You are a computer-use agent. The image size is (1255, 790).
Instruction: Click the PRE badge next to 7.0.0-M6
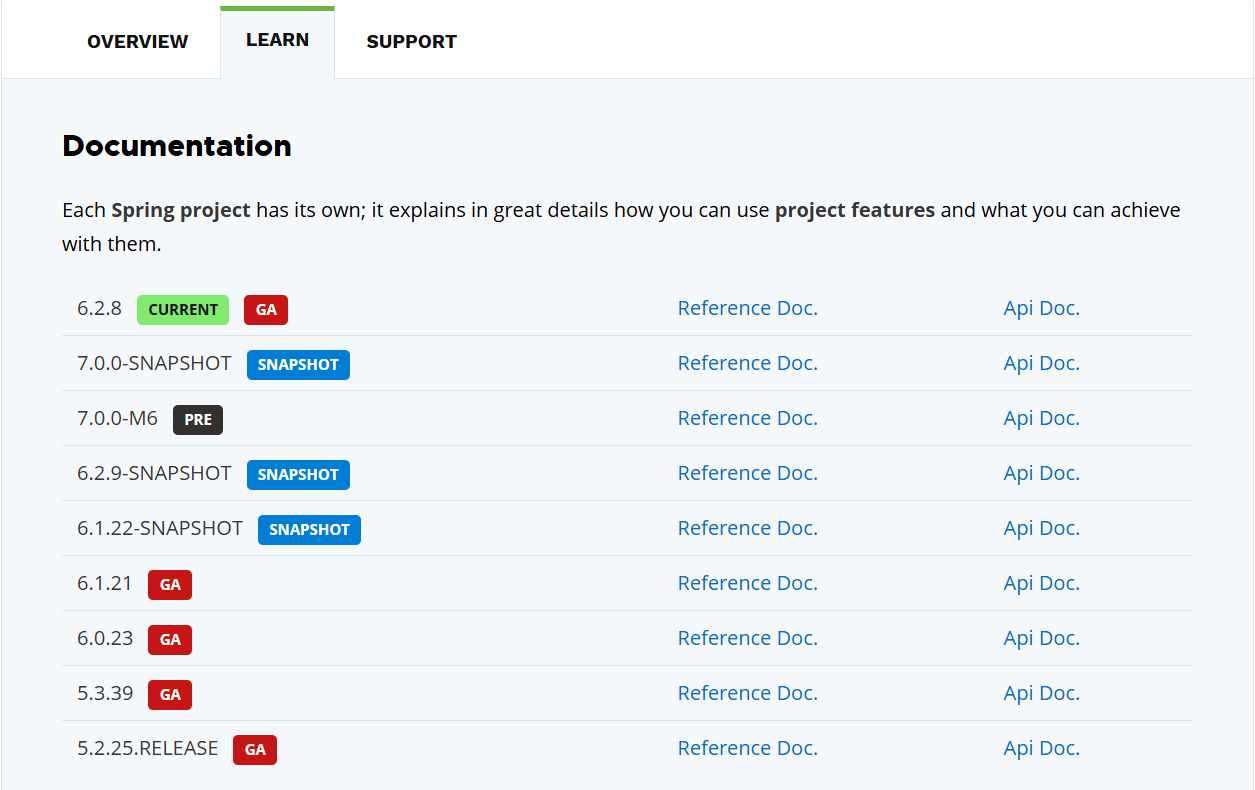pyautogui.click(x=198, y=420)
